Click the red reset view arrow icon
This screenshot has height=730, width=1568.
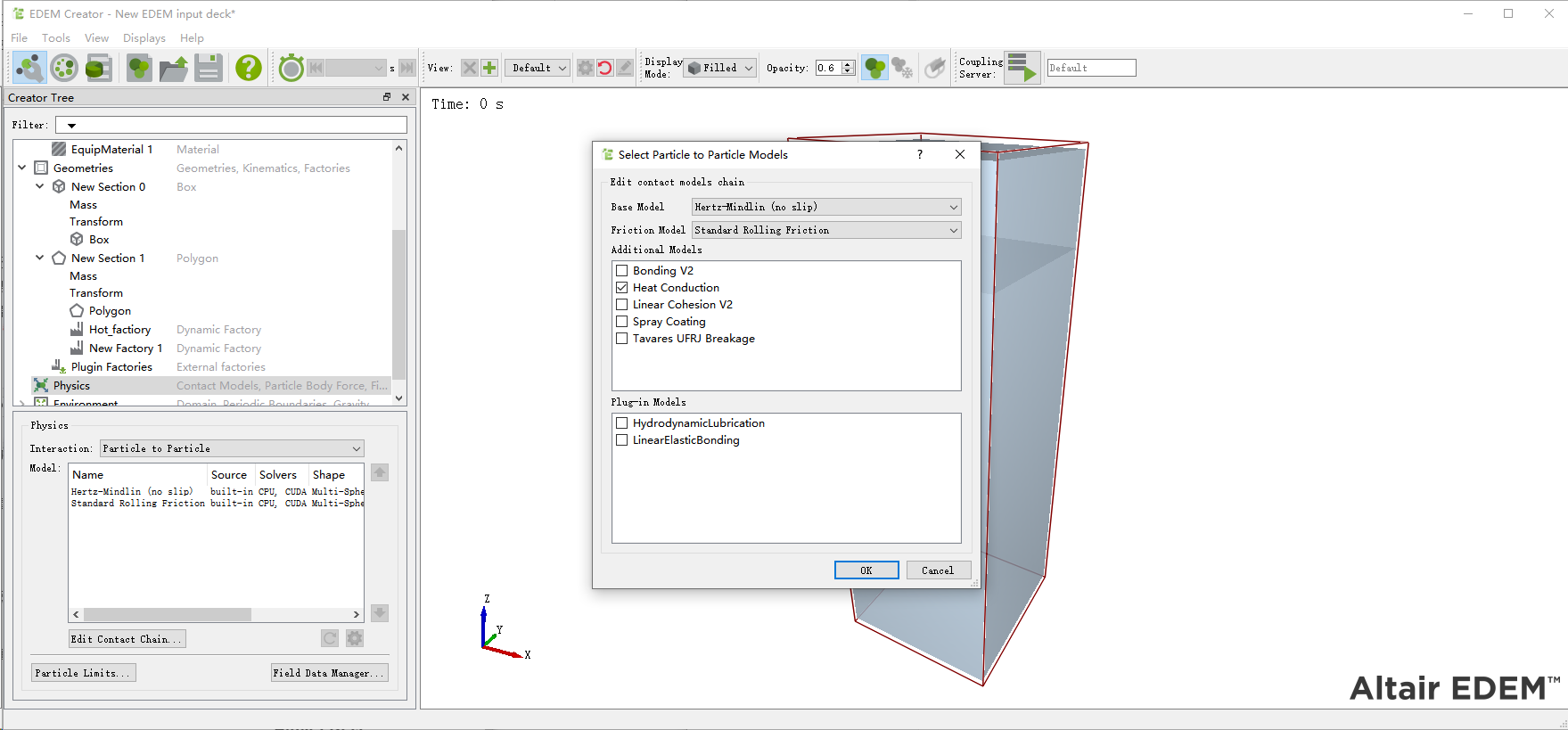(x=605, y=68)
